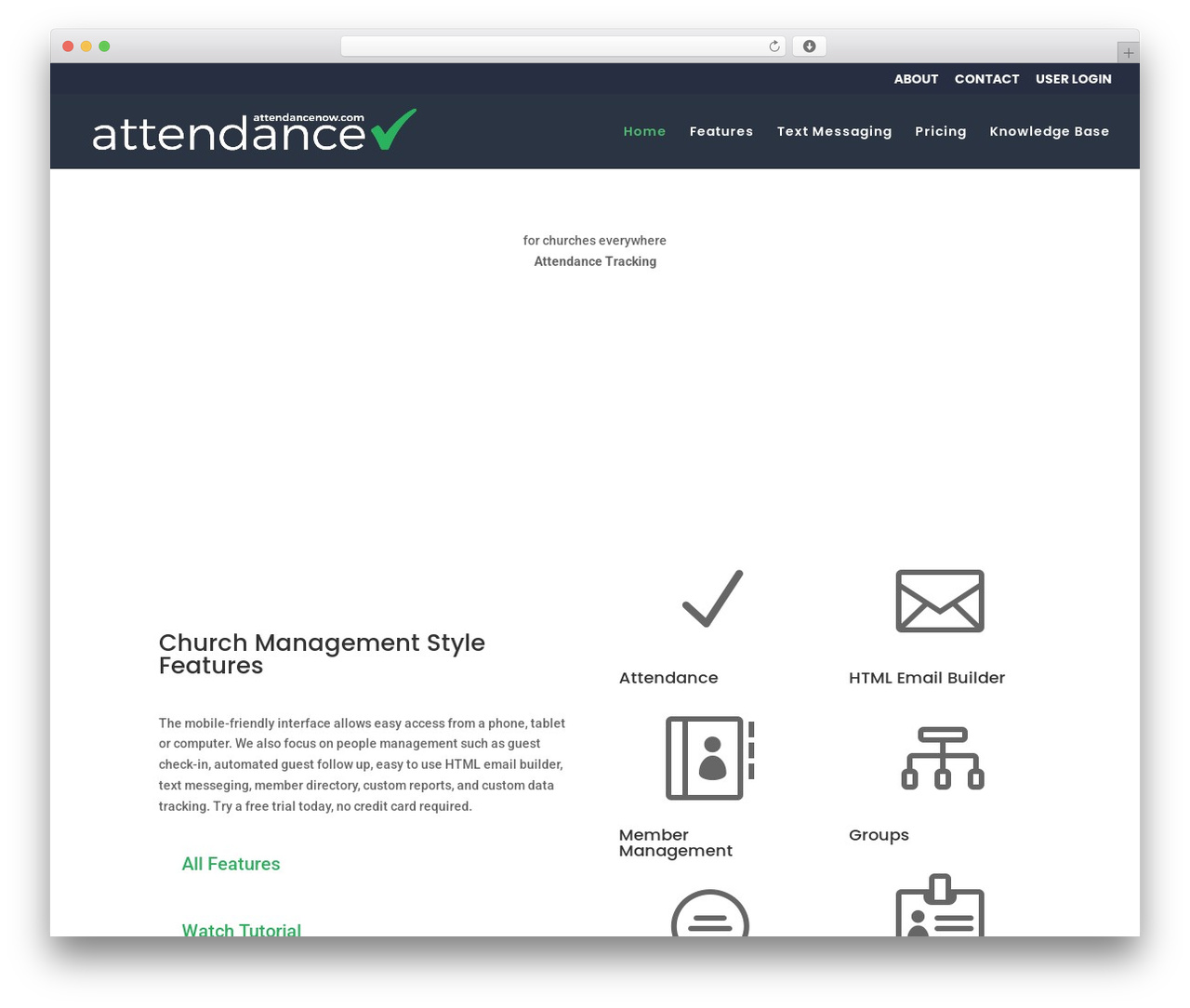Open the Features menu item
The image size is (1190, 1008).
(721, 131)
